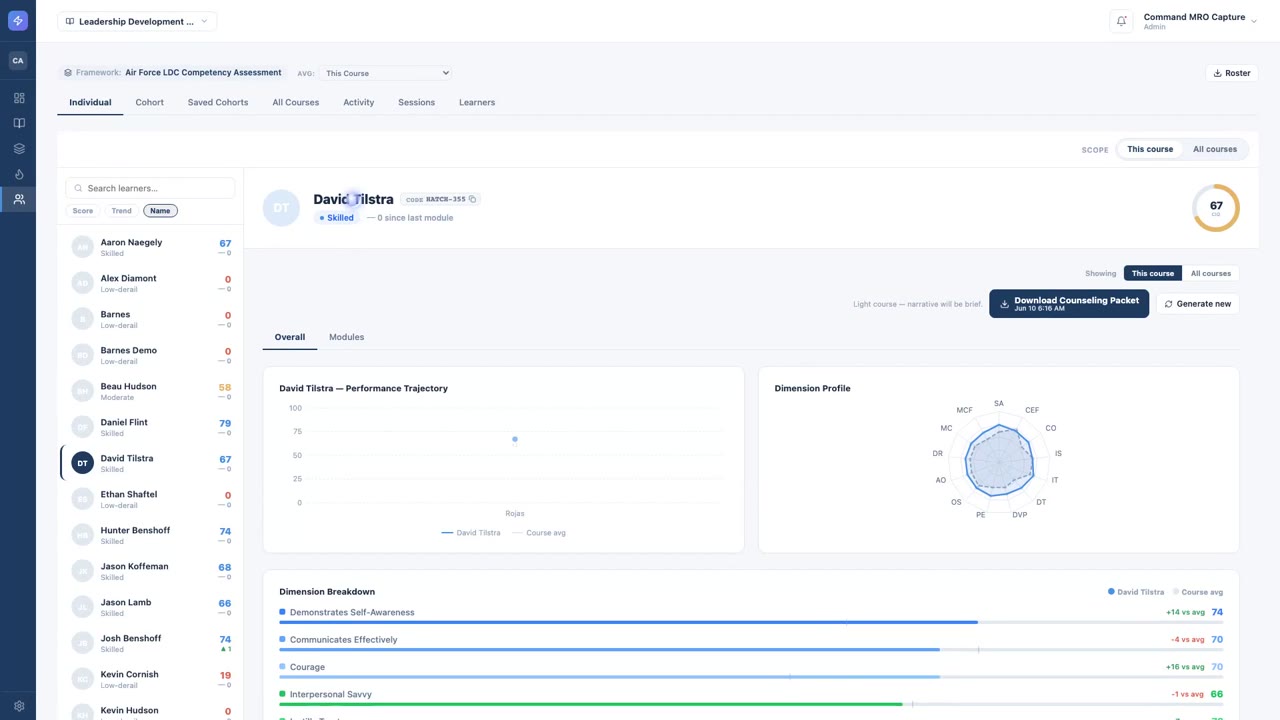The image size is (1280, 720).
Task: Switch Showing to All courses
Action: tap(1210, 273)
